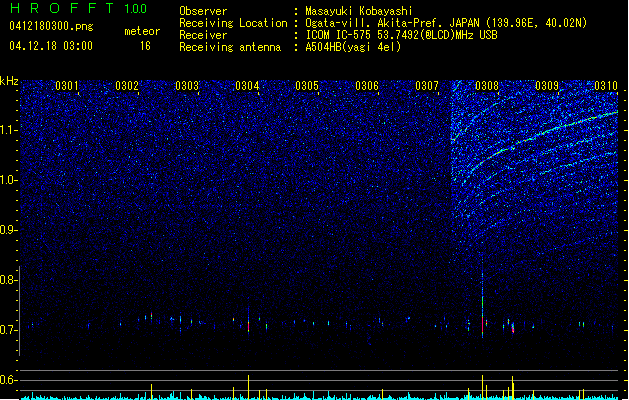Screen dimensions: 629x400
Task: Select the filename 0412180300.png
Action: (x=51, y=26)
